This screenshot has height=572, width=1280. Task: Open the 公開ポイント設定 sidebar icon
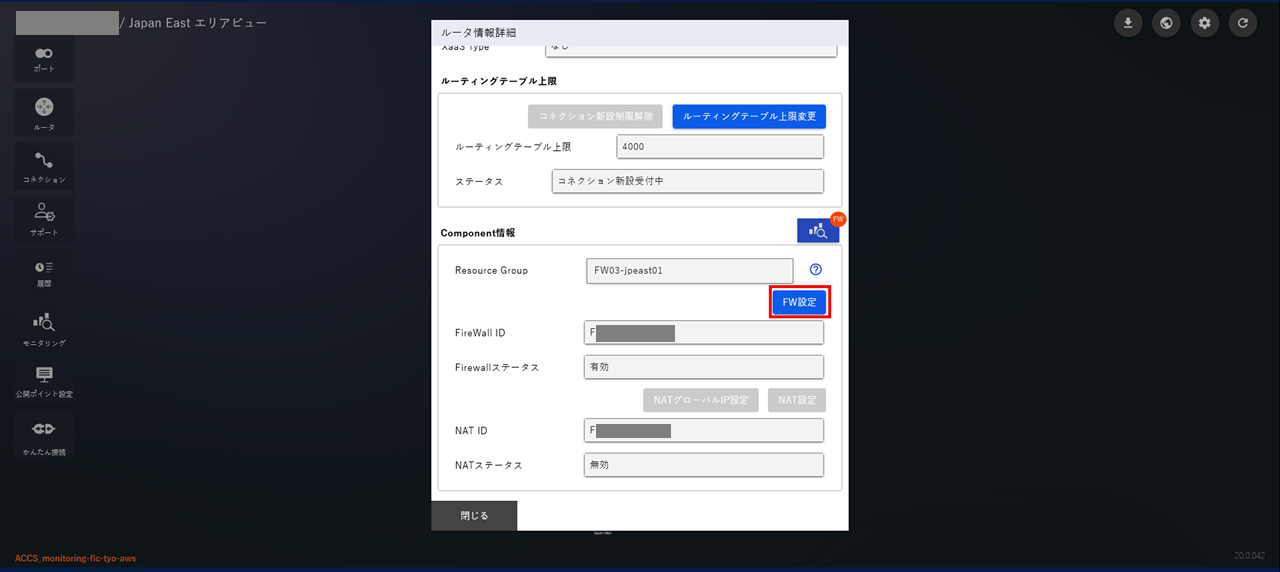44,380
